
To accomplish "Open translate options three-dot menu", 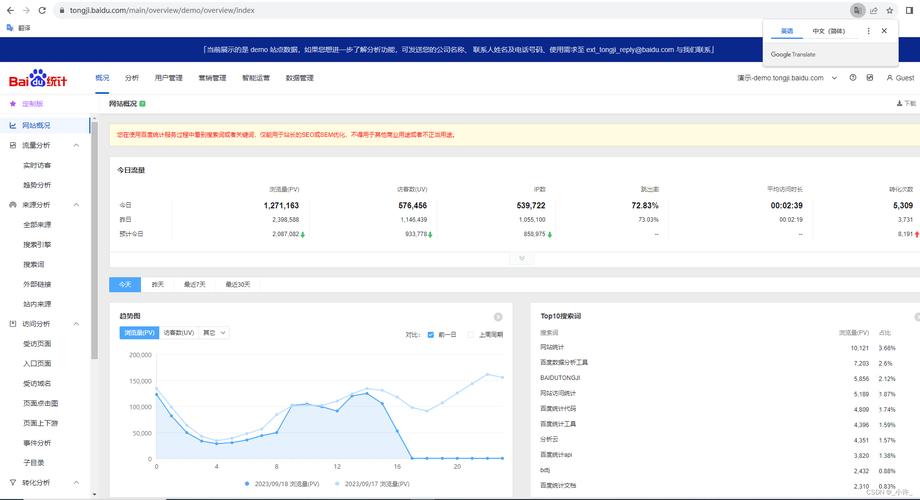I will tap(868, 31).
